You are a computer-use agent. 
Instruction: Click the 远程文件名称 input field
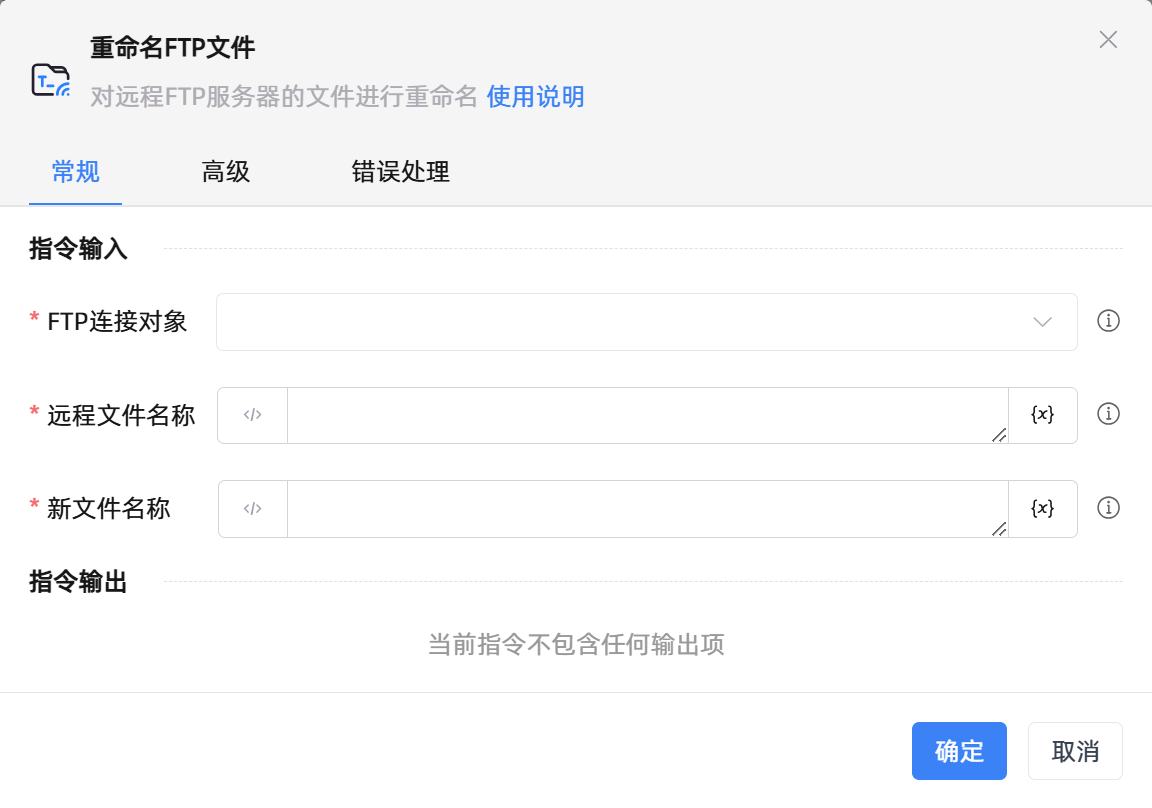pos(647,415)
